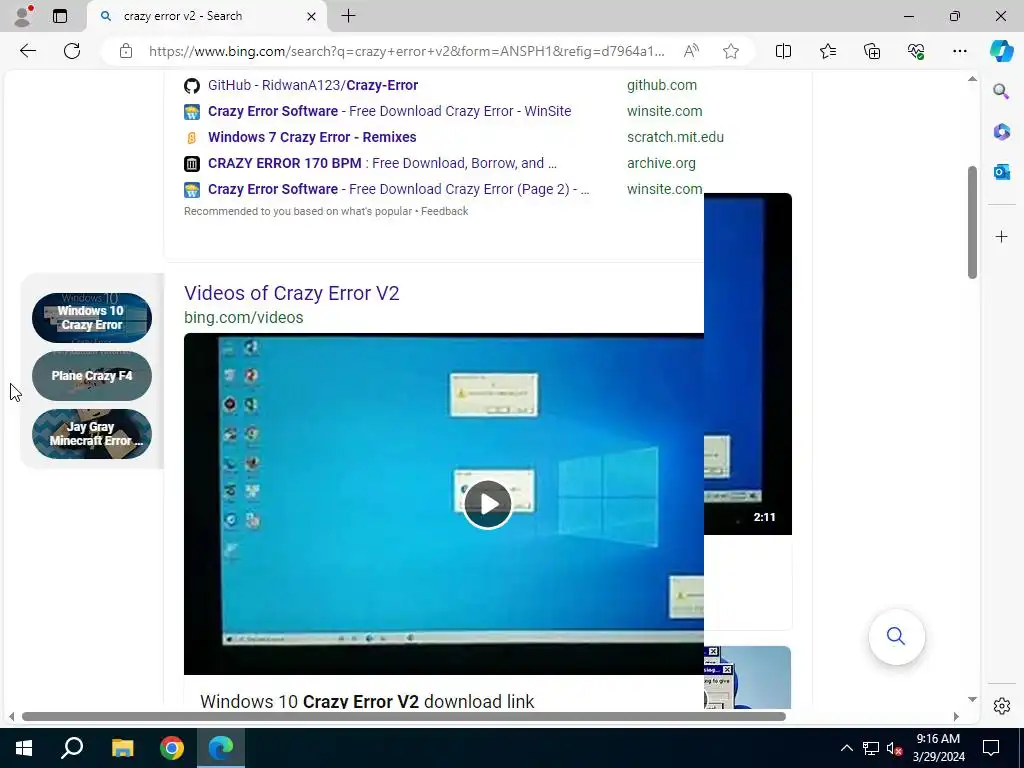
Task: Open Copilot sidebar button
Action: 1001,51
